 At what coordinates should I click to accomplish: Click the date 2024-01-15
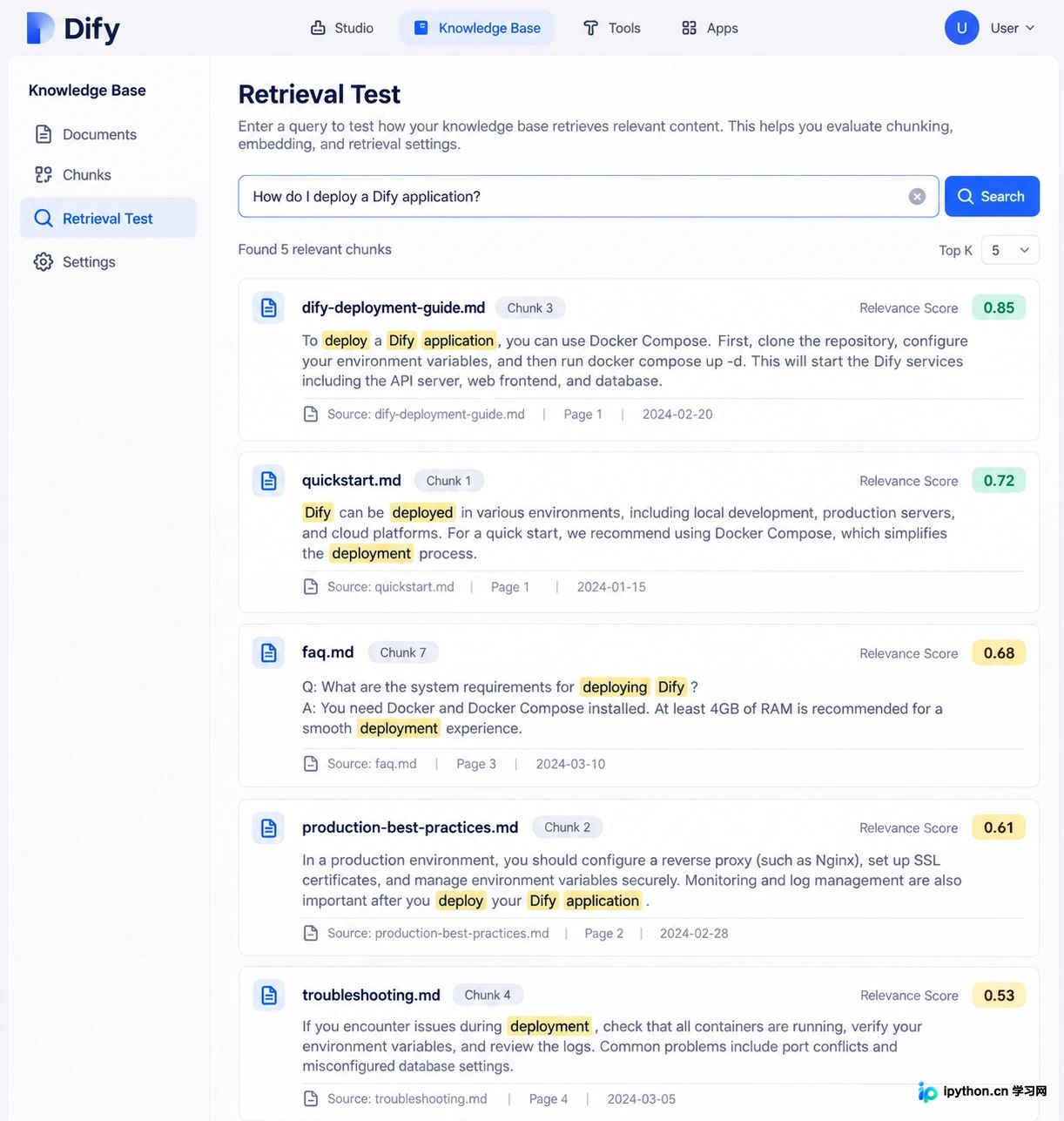[x=611, y=587]
